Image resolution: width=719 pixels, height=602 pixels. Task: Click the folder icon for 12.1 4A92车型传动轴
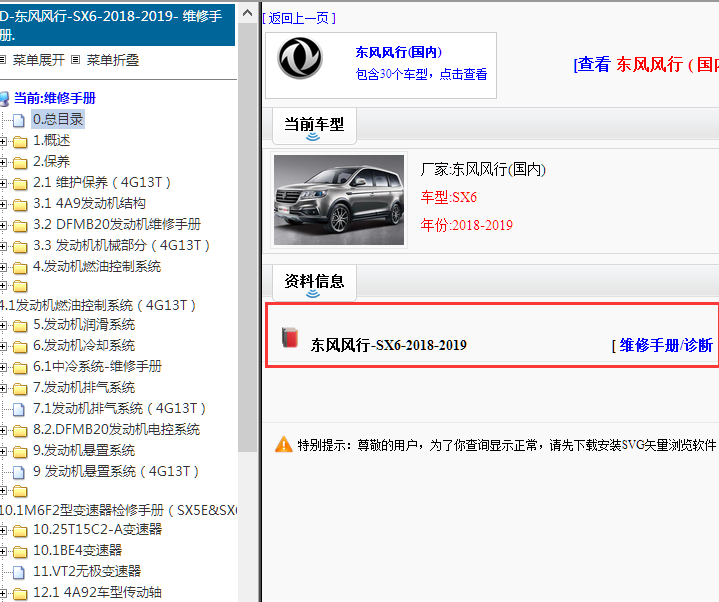click(x=20, y=594)
